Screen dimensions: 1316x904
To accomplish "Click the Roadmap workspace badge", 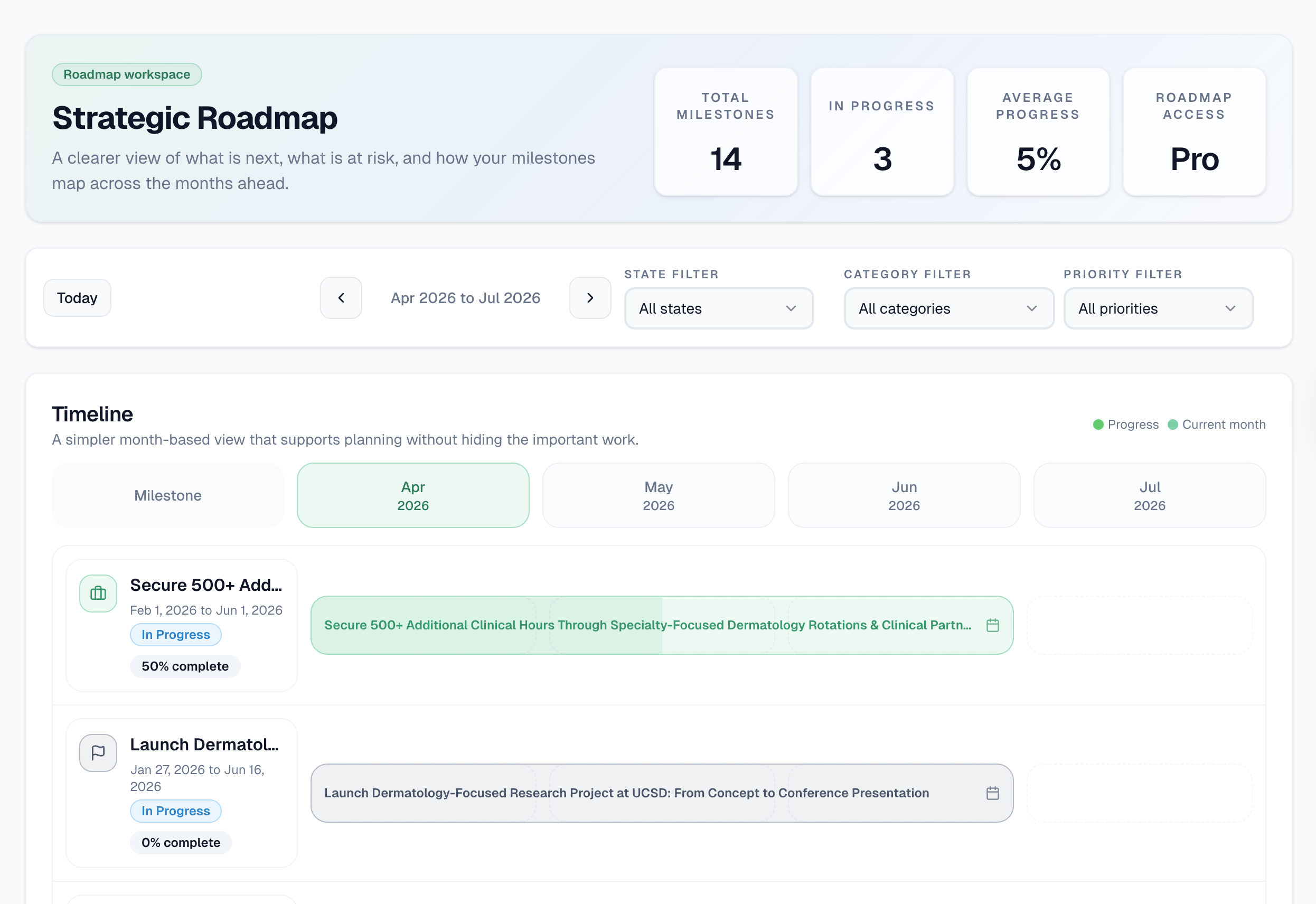I will coord(127,75).
